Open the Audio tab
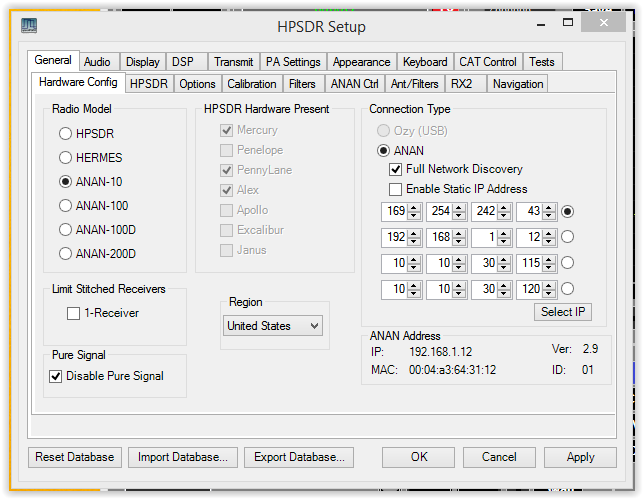The height and width of the screenshot is (499, 643). [x=97, y=62]
